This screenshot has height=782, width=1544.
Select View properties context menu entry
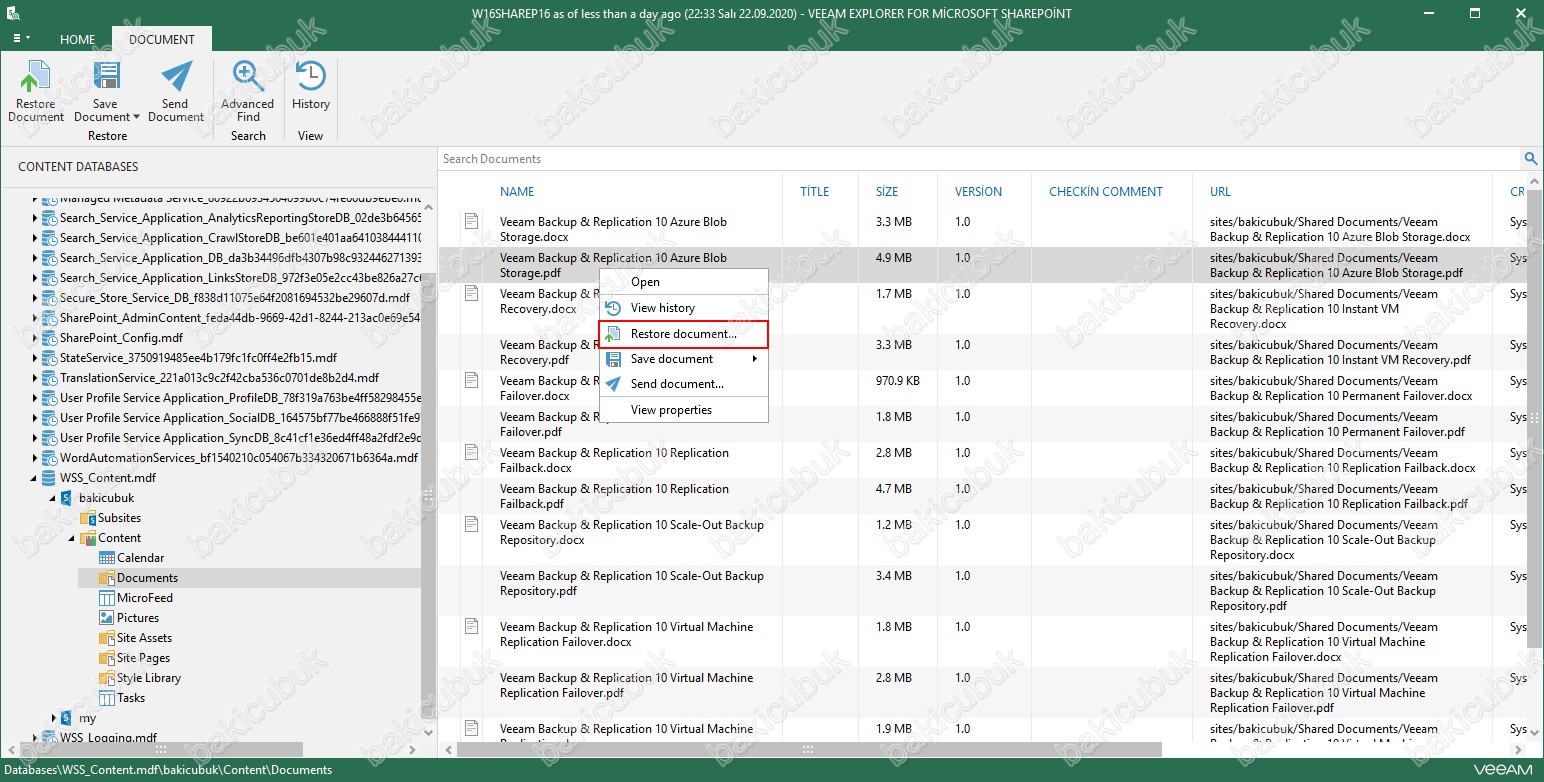[684, 410]
